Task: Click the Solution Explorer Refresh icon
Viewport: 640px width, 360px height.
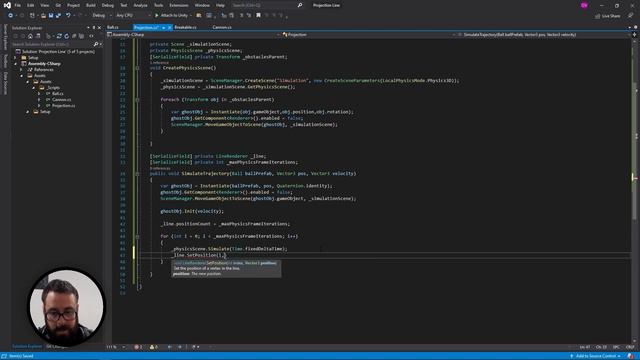Action: point(67,36)
